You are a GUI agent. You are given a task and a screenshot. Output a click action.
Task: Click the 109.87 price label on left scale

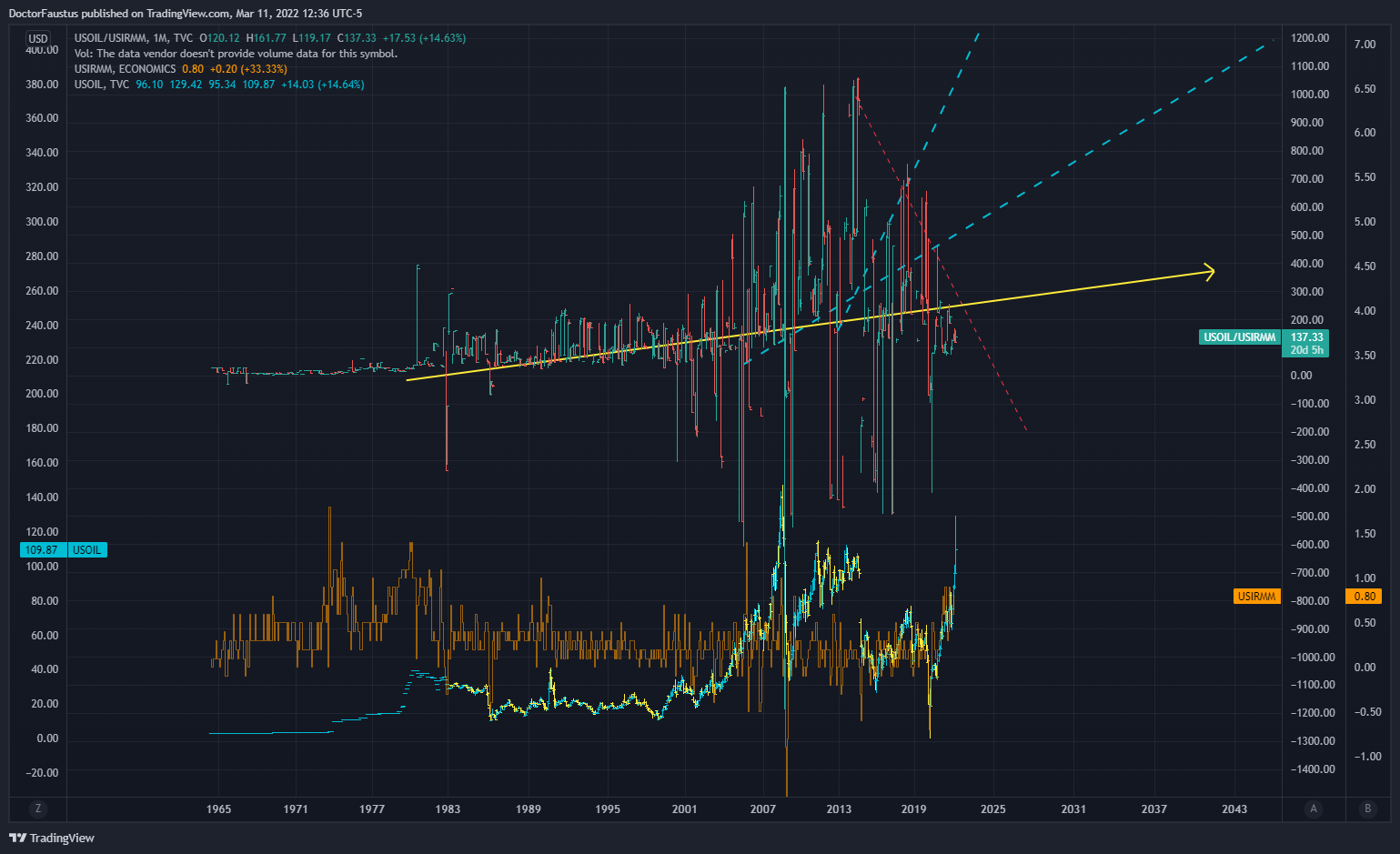[x=42, y=550]
